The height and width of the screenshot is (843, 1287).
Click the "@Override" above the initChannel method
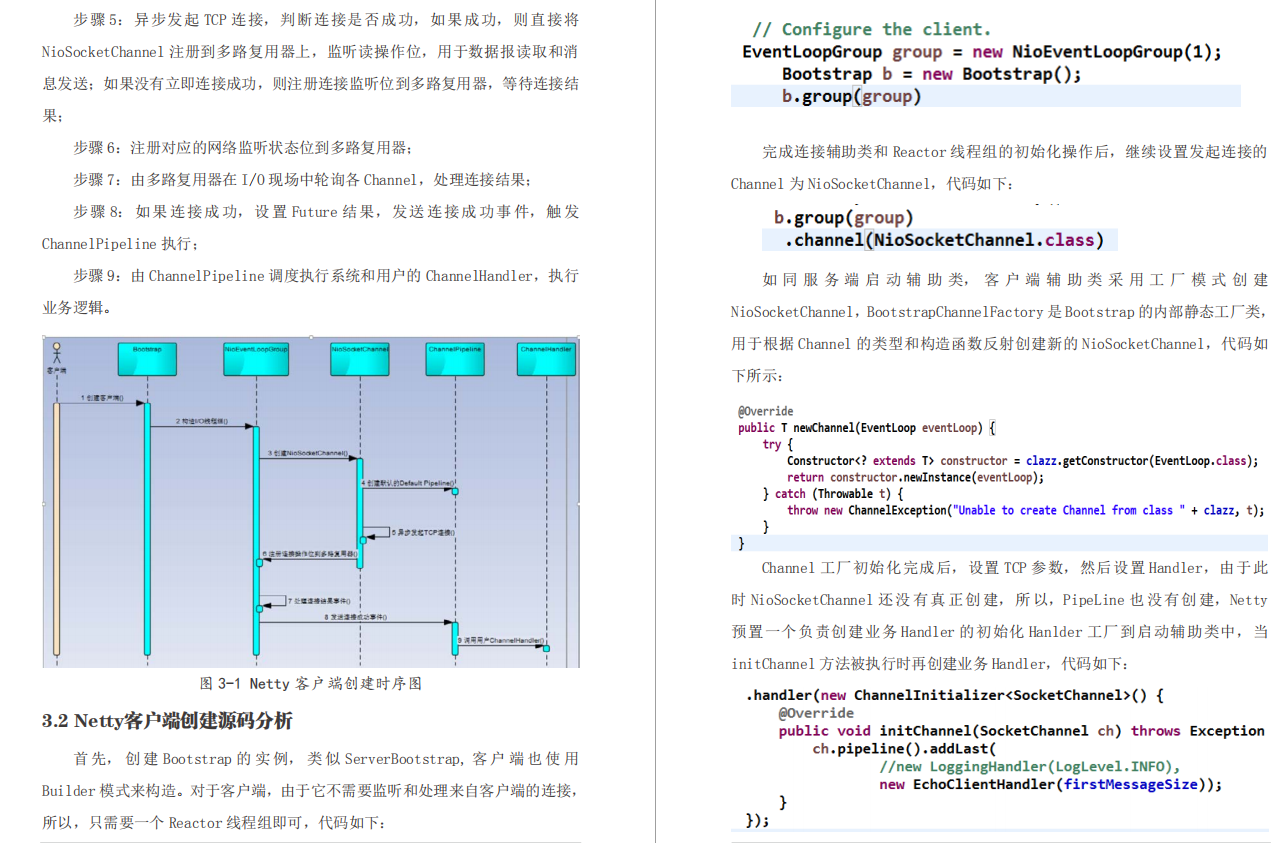(816, 713)
